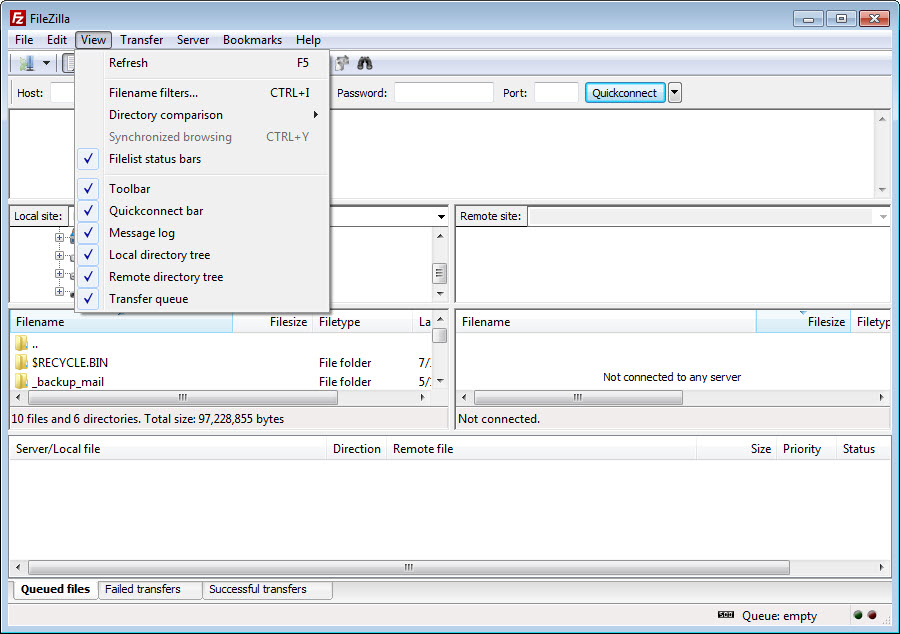Click the speed limit 500 status icon

click(726, 615)
